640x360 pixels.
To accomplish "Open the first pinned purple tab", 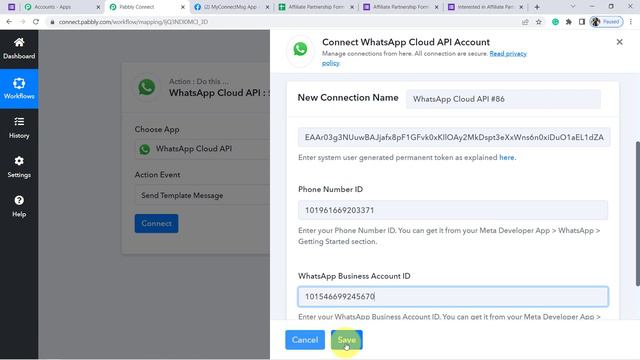I will point(11,7).
